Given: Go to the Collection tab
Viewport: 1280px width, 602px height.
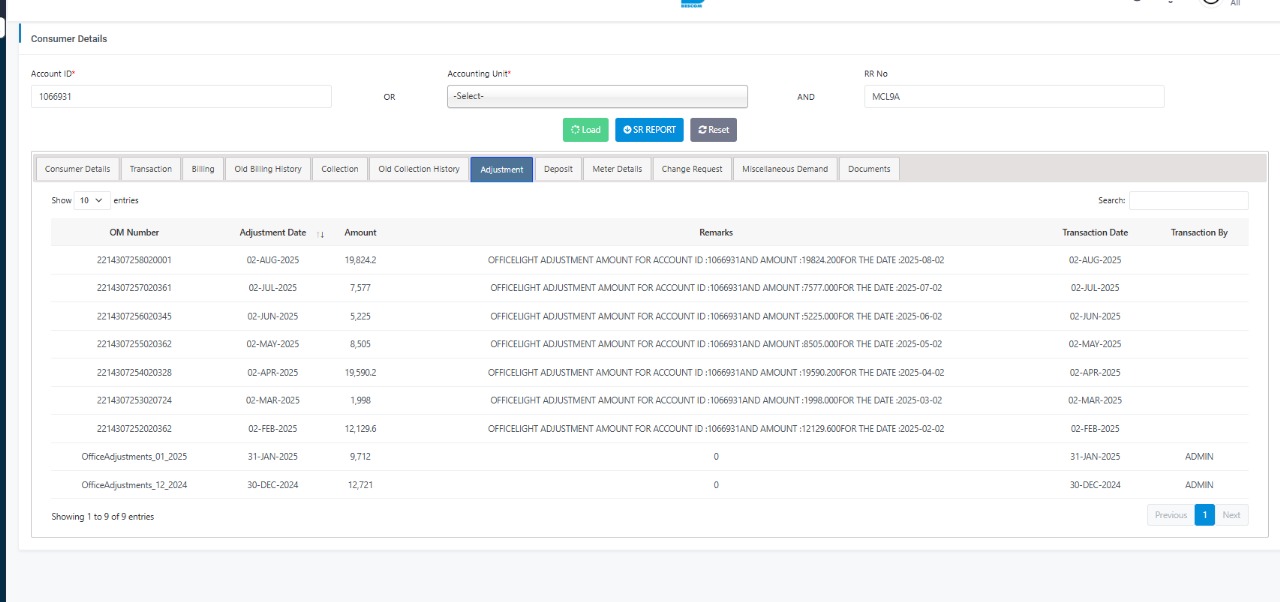Looking at the screenshot, I should pos(340,169).
